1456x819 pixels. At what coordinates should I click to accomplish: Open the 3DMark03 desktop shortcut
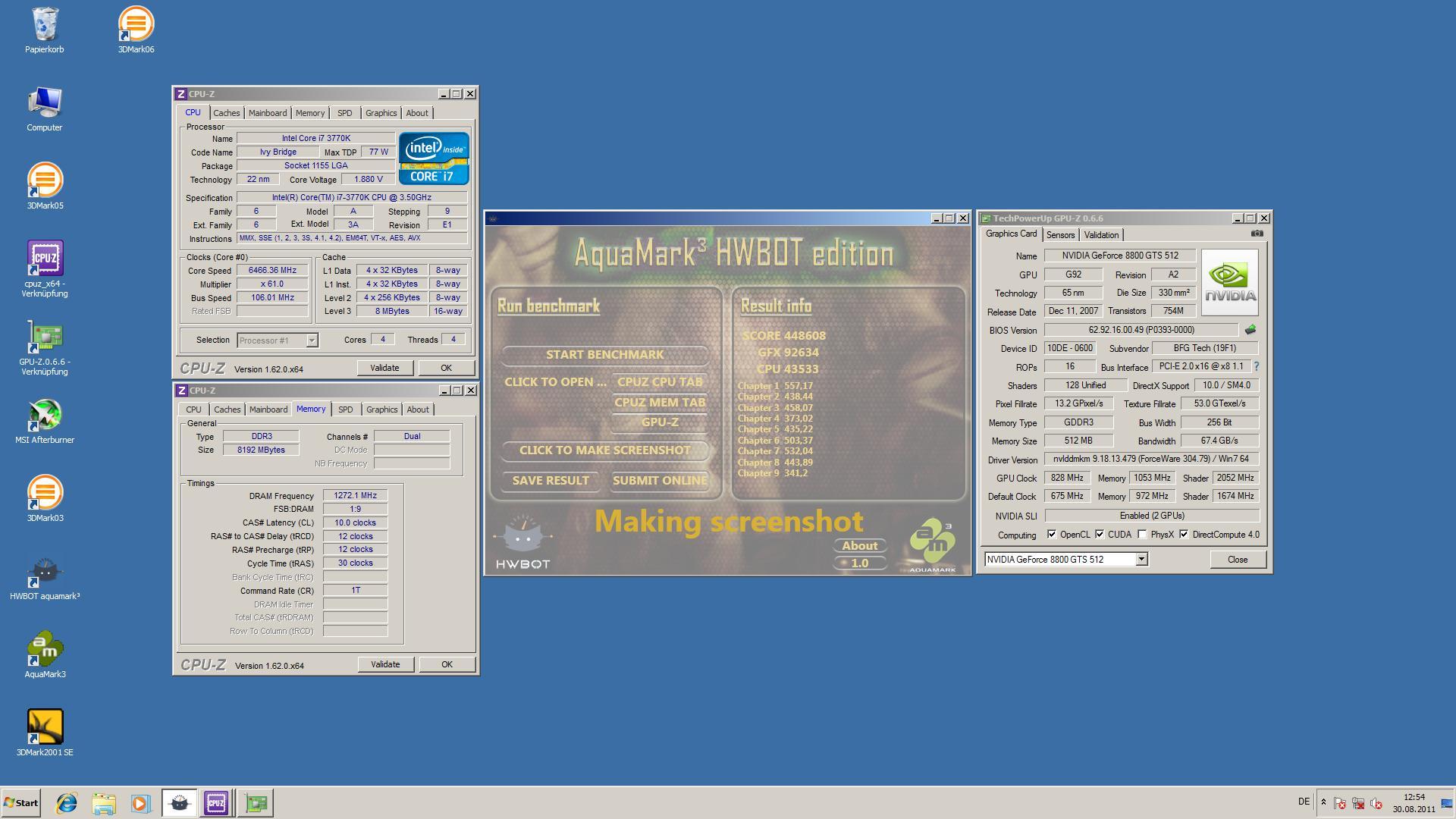[x=45, y=499]
